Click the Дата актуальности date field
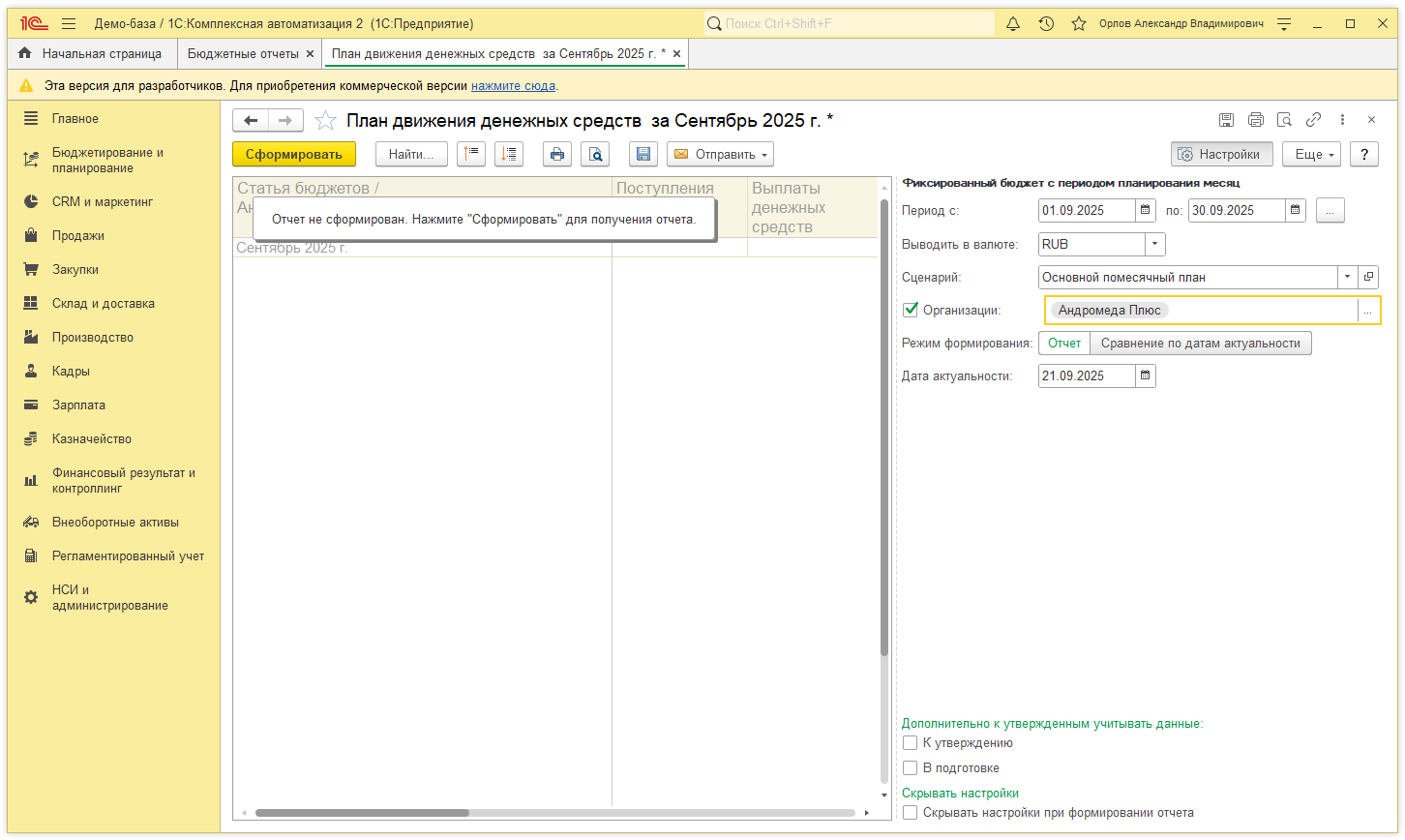Viewport: 1405px width, 840px height. coord(1086,376)
